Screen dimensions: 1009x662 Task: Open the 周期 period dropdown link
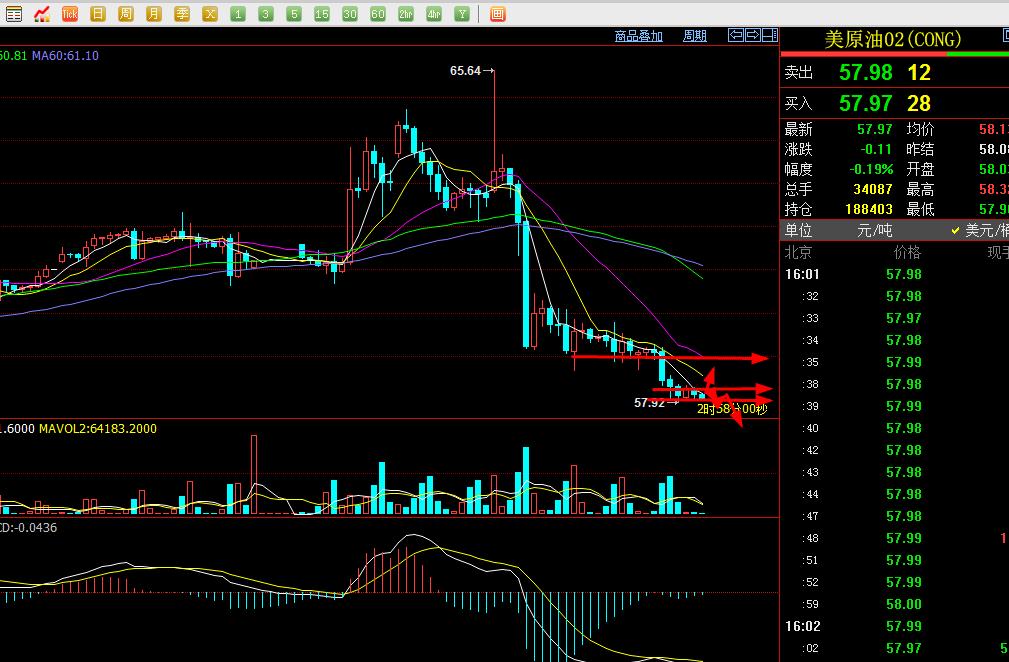tap(695, 36)
